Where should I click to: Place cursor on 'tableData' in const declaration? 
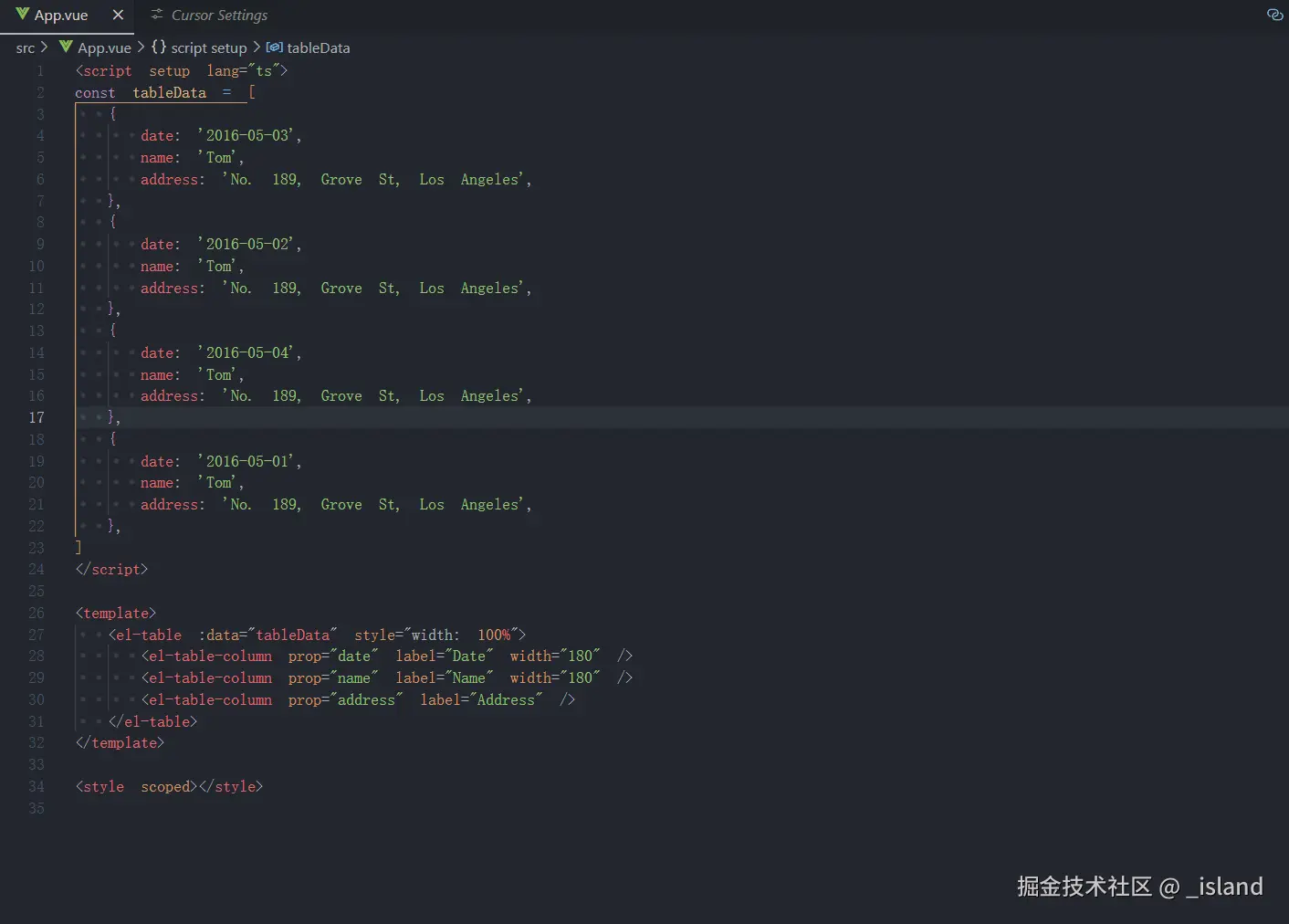(170, 93)
